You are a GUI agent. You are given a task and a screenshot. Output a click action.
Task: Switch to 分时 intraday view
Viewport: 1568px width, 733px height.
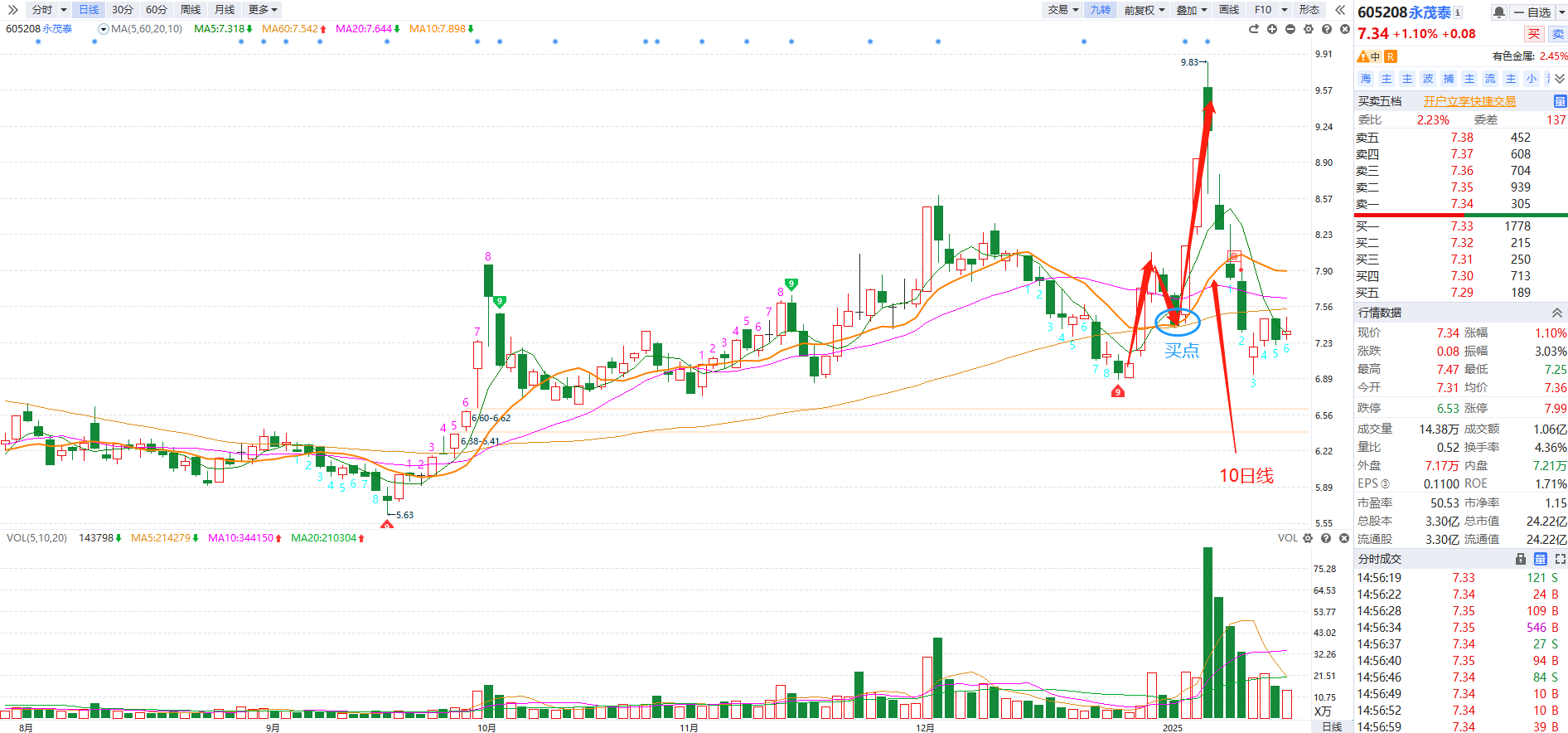[x=42, y=10]
